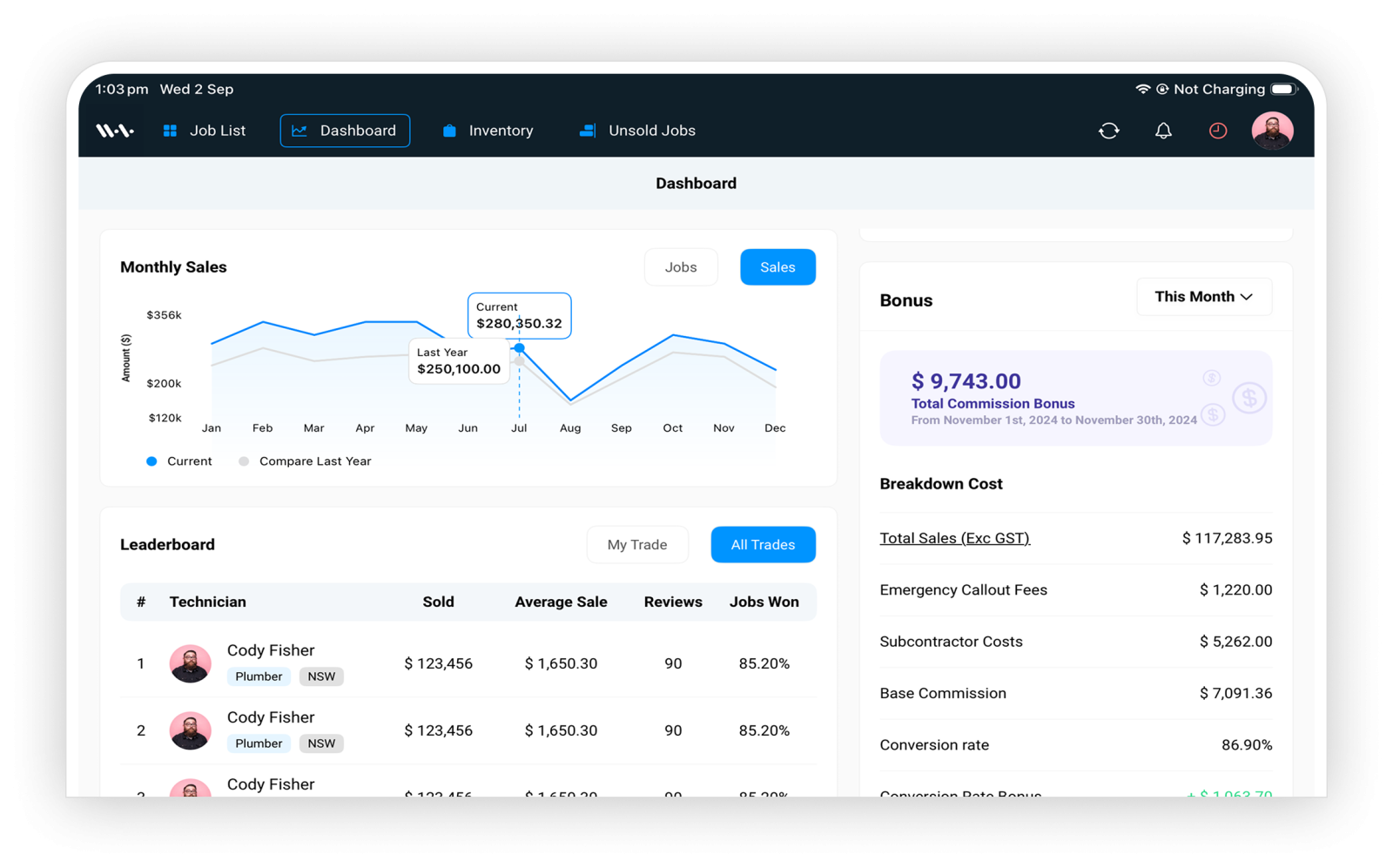Open notifications bell icon
Viewport: 1393px width, 868px height.
point(1163,131)
